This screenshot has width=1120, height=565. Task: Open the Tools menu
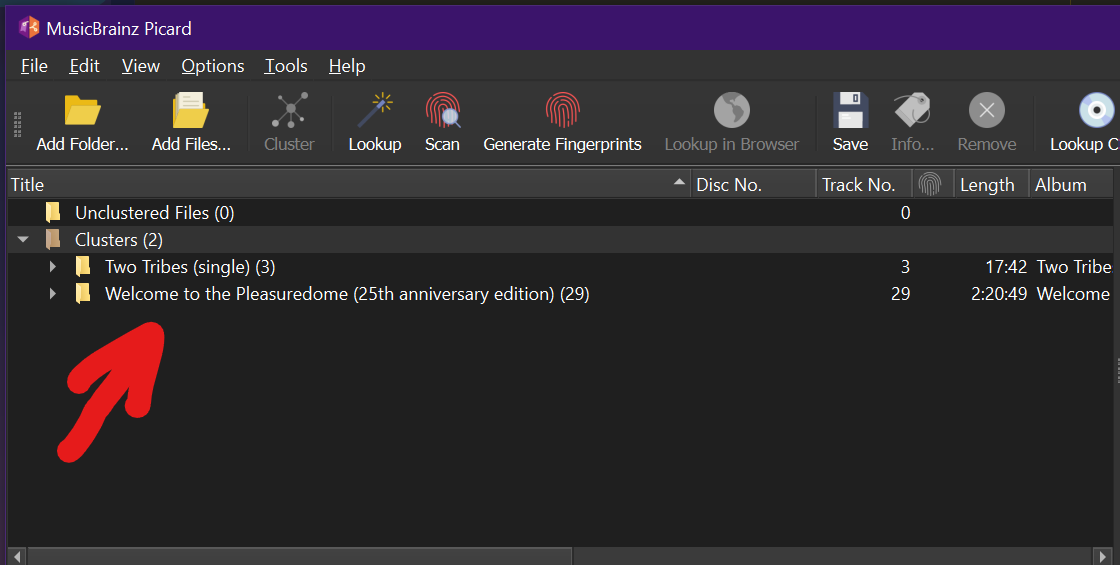pyautogui.click(x=286, y=66)
